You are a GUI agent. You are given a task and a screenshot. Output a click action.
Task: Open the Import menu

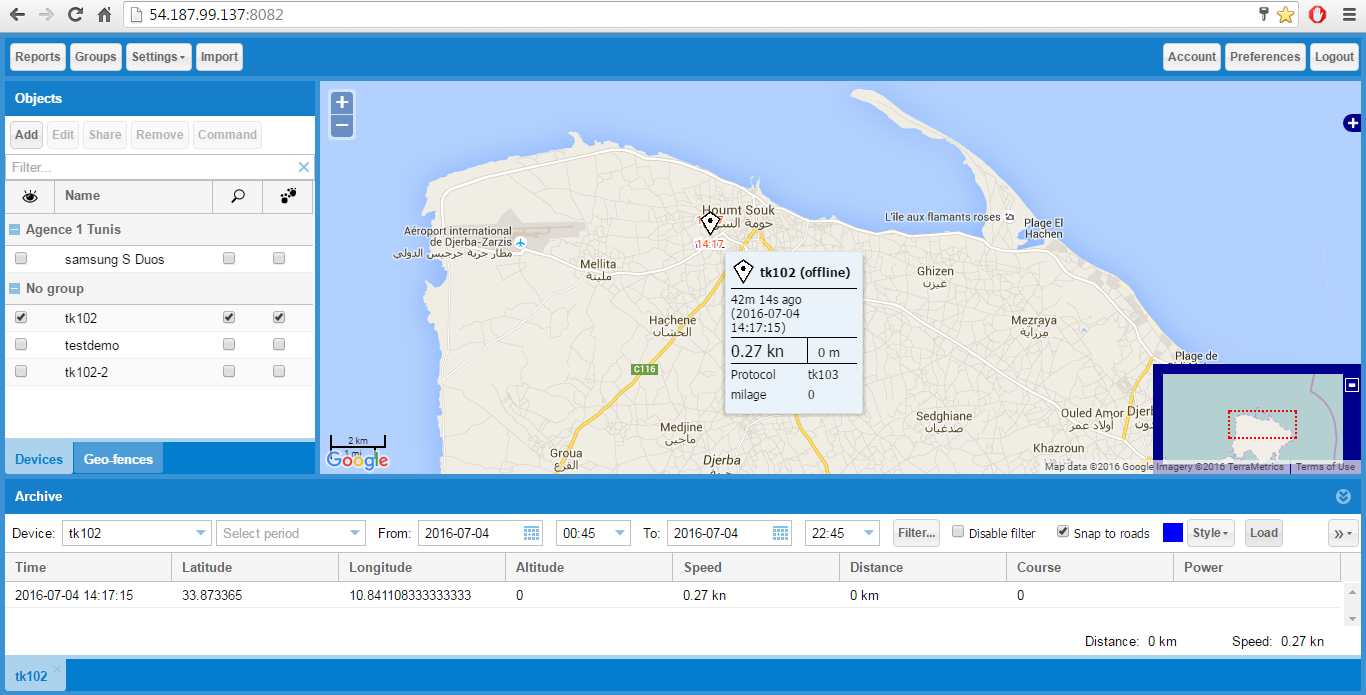pos(219,57)
